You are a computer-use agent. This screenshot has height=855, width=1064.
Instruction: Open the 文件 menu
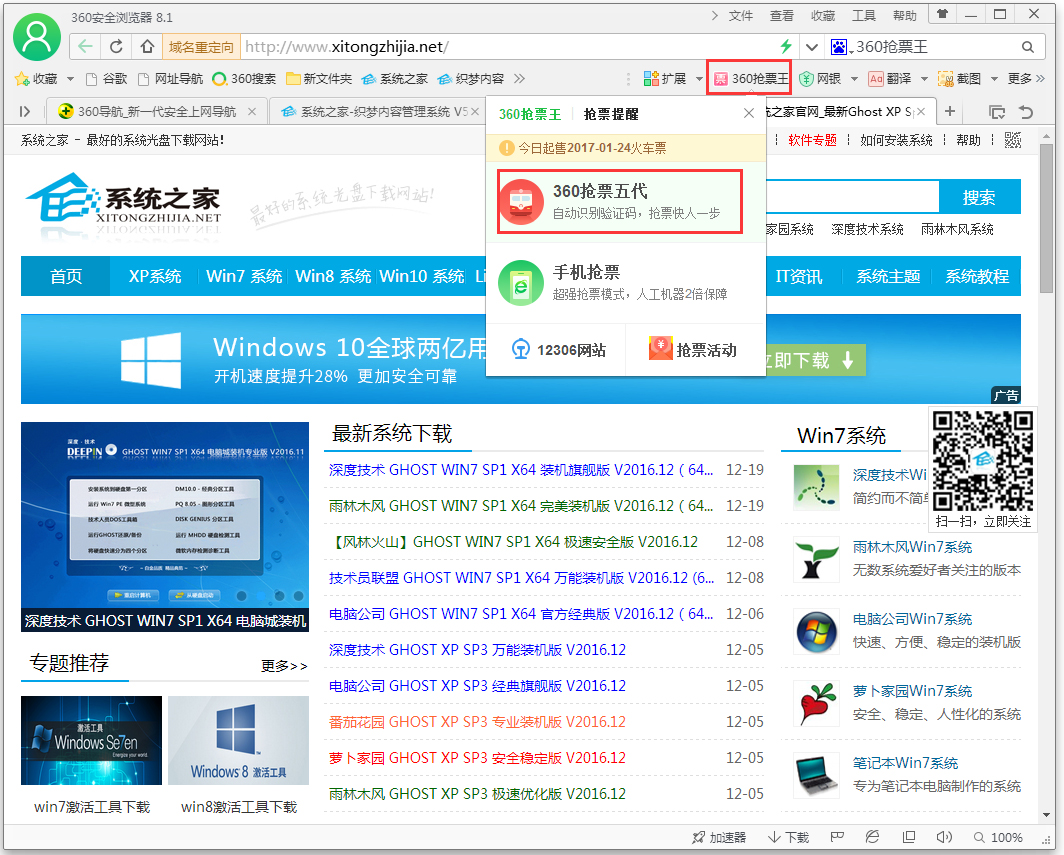(740, 16)
